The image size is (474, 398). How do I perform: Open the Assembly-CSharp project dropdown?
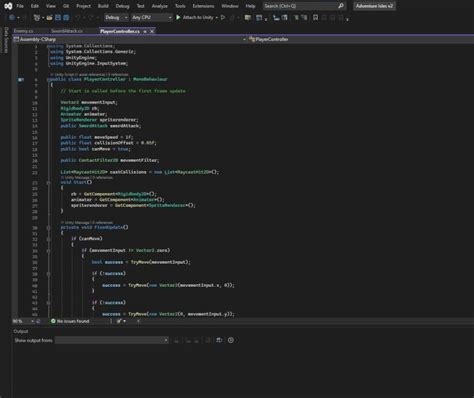pos(130,39)
